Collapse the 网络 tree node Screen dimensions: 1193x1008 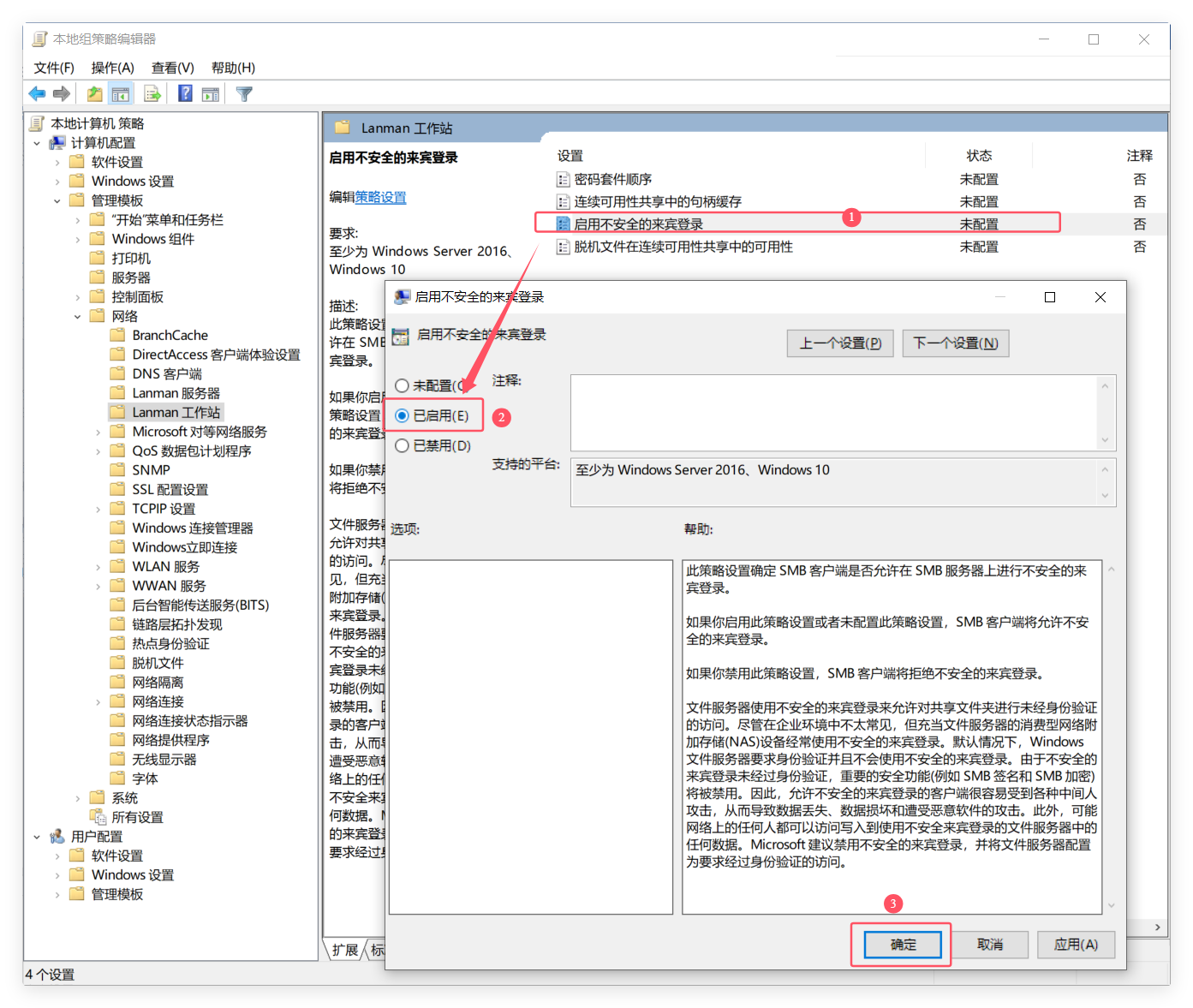(x=78, y=317)
